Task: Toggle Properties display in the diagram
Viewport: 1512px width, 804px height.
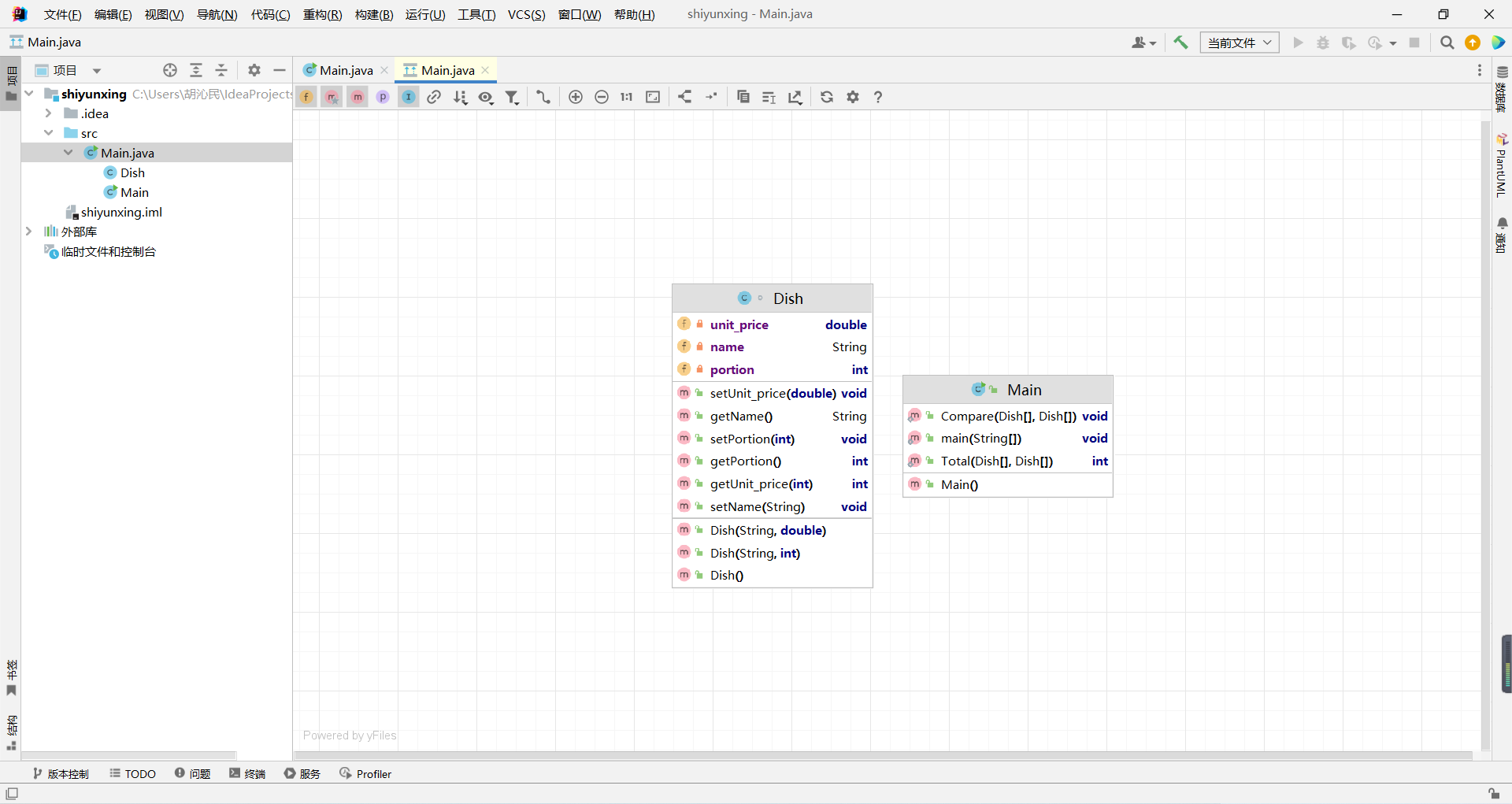Action: point(383,97)
